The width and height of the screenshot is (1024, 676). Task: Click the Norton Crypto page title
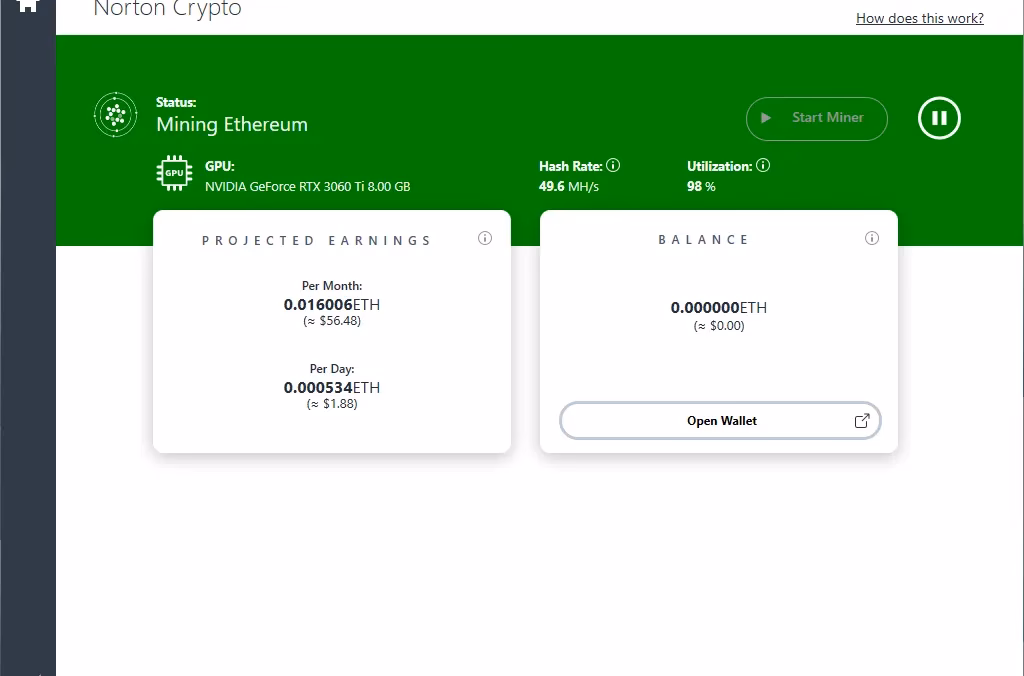[166, 10]
